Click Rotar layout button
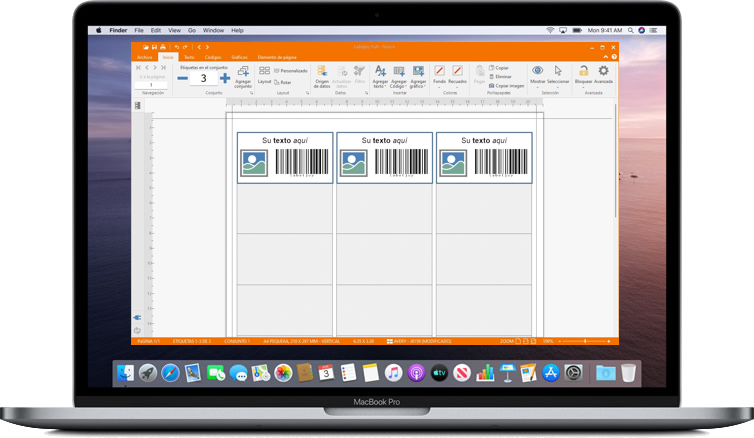The width and height of the screenshot is (754, 438). pyautogui.click(x=283, y=82)
